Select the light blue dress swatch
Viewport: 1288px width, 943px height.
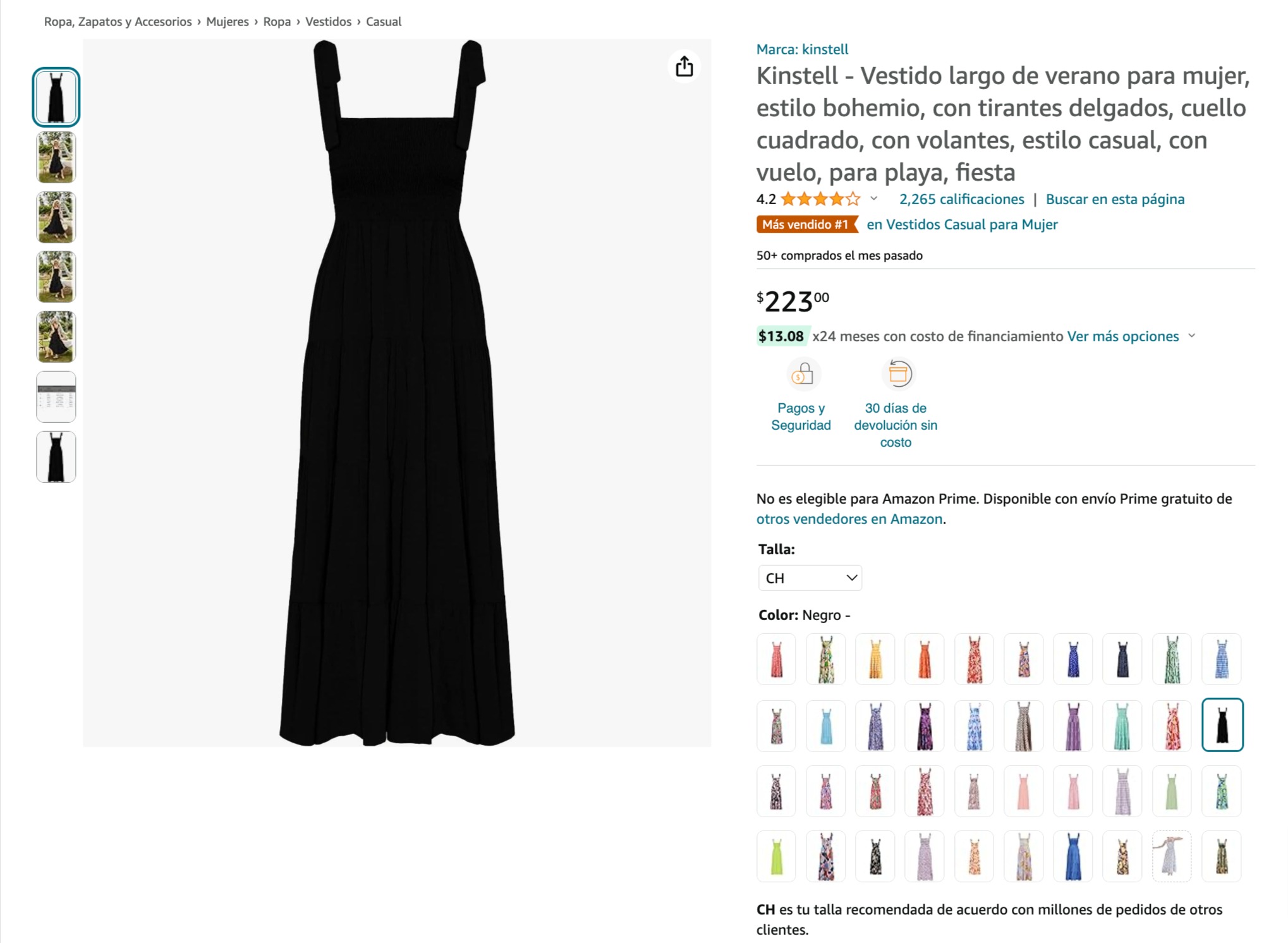[x=825, y=726]
